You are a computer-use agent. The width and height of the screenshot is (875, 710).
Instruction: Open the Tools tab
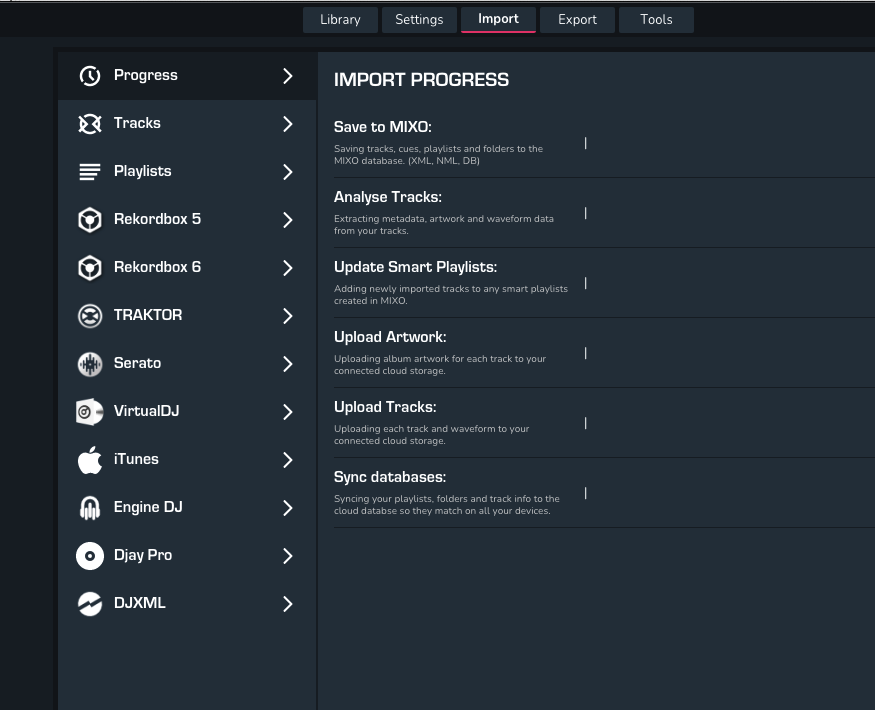coord(656,20)
